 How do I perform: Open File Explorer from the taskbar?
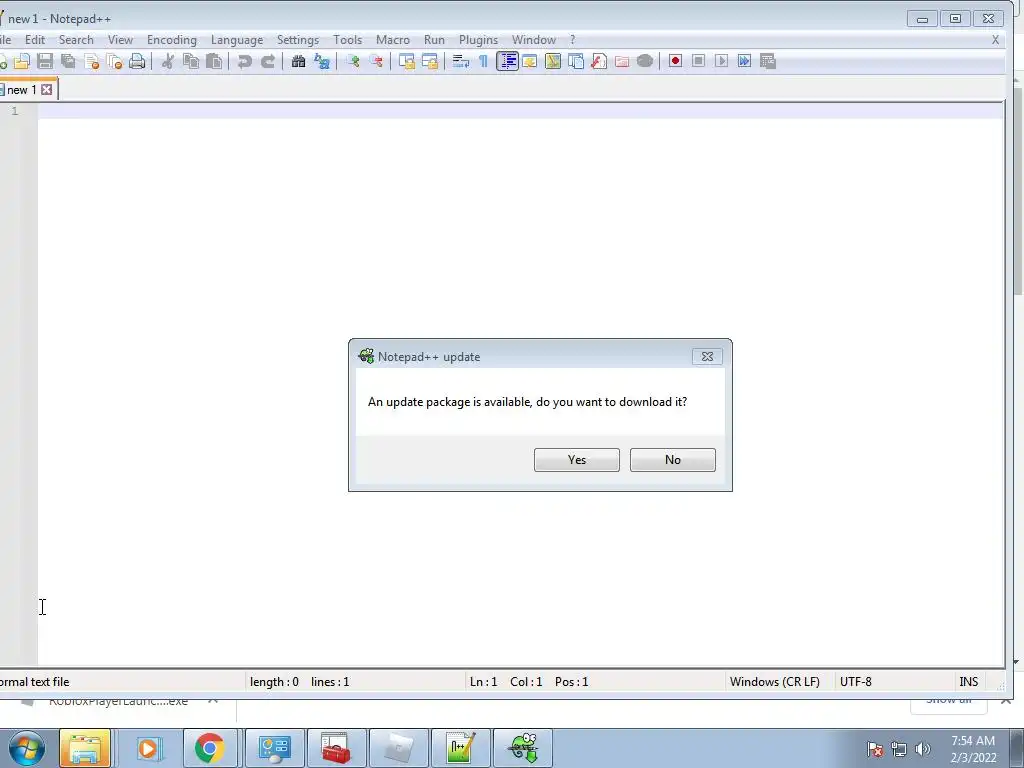coord(85,748)
